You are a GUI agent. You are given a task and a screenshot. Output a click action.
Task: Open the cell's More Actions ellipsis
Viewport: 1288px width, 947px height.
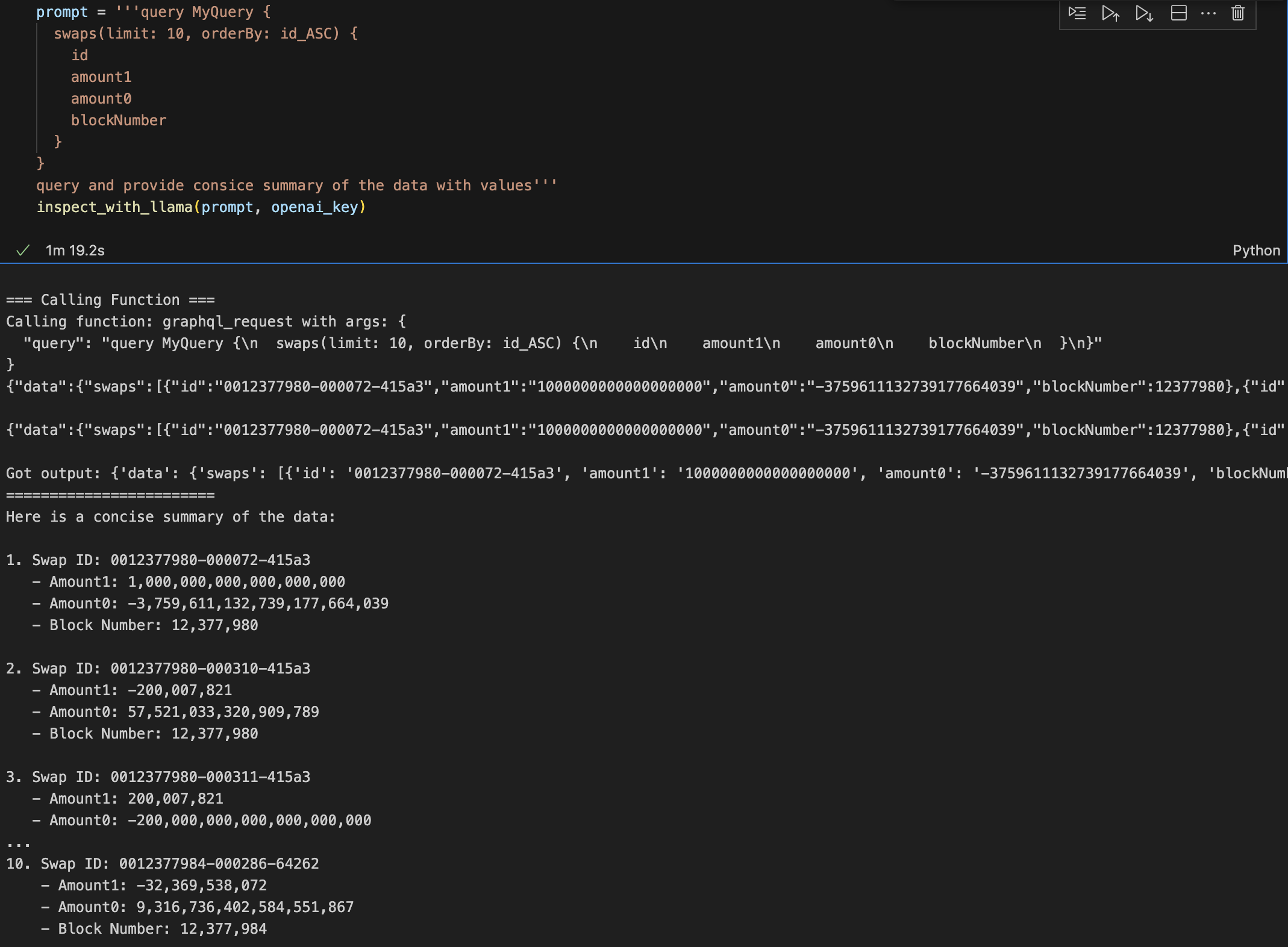point(1208,13)
